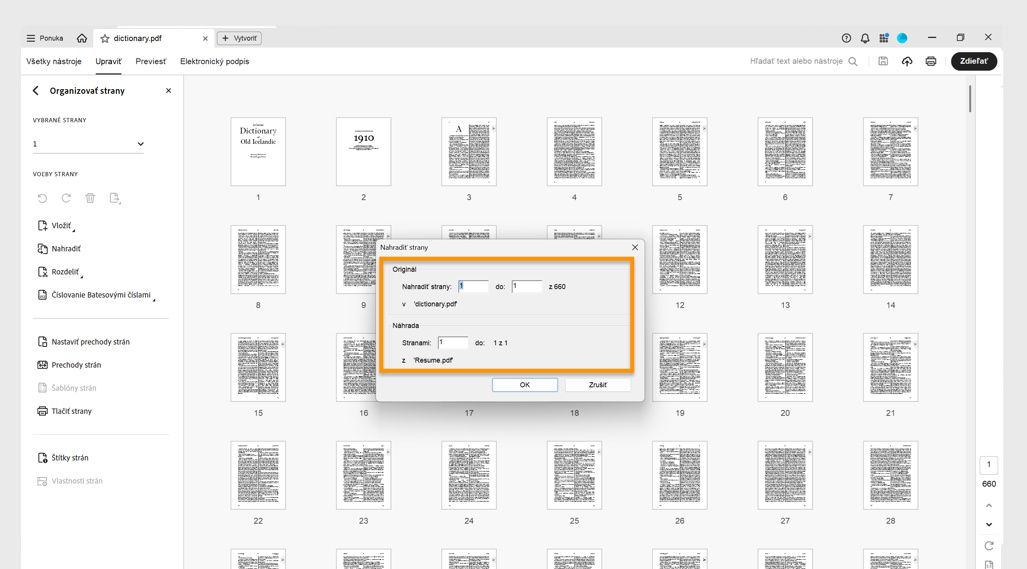Close the Organizovať strany panel
This screenshot has height=569, width=1027.
click(168, 90)
